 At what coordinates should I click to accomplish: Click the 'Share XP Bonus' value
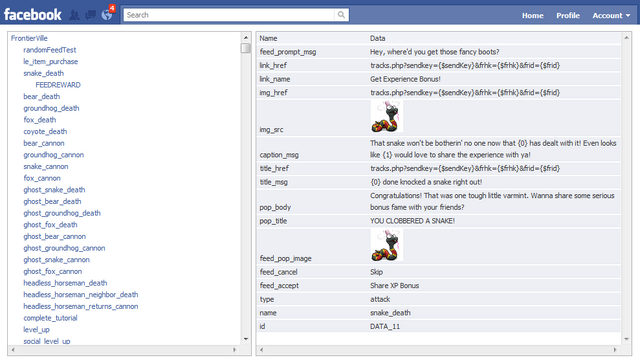[394, 286]
